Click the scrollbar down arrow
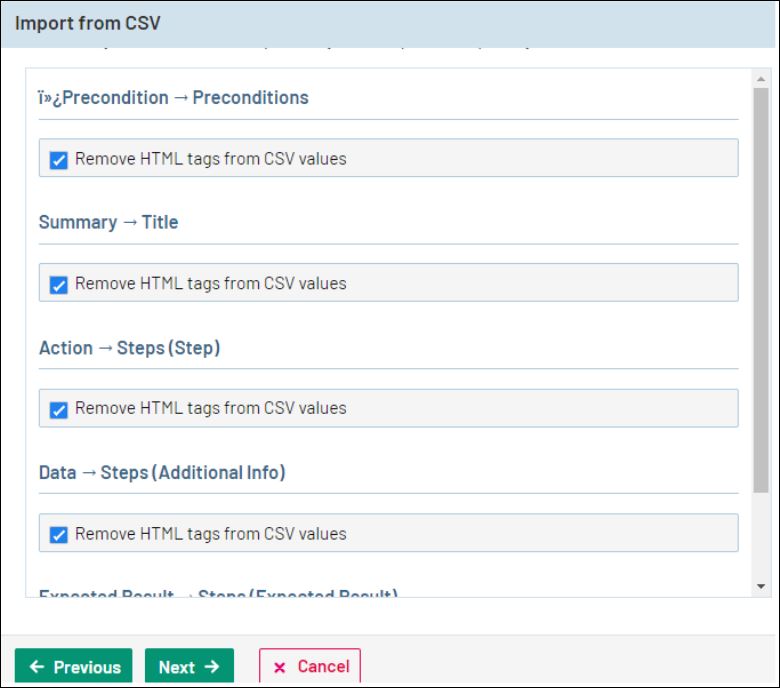Image resolution: width=780 pixels, height=688 pixels. tap(761, 586)
